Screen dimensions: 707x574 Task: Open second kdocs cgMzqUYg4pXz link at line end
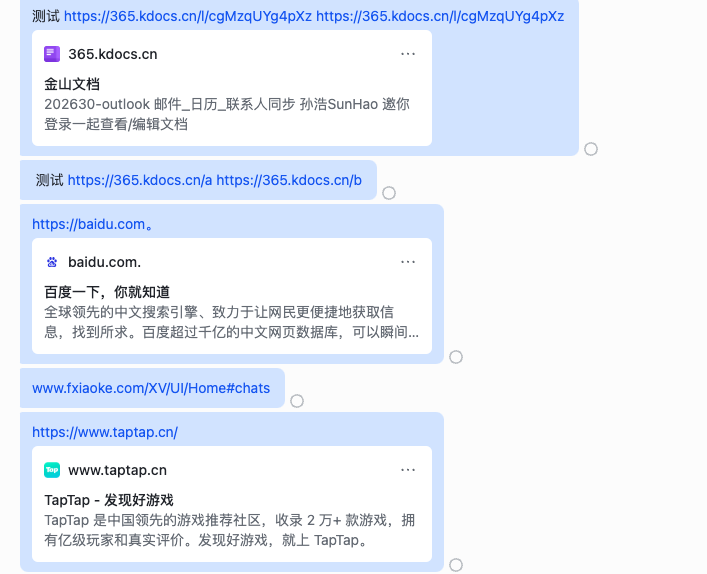[x=440, y=17]
